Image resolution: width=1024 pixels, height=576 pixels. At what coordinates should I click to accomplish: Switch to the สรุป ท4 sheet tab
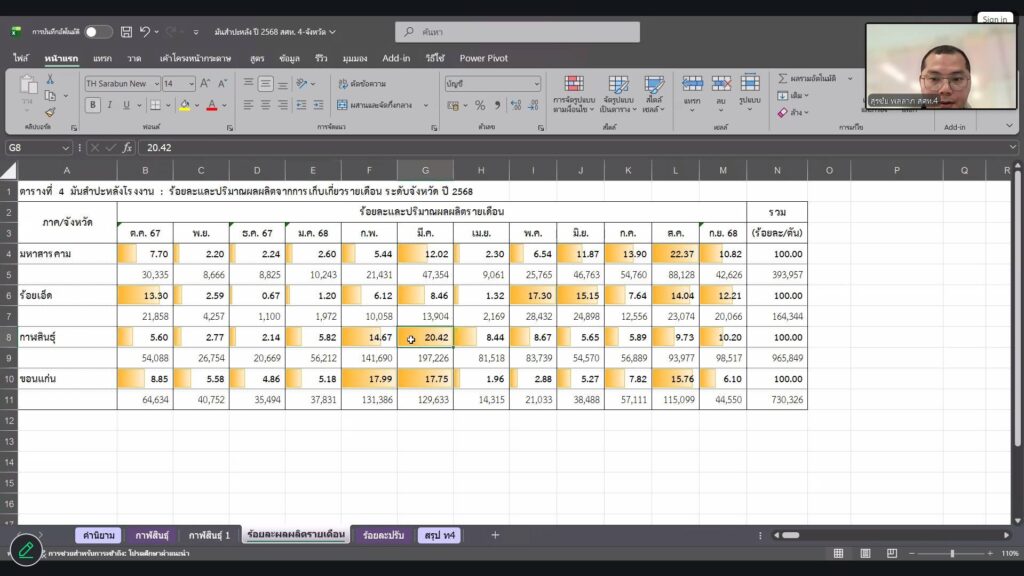tap(439, 535)
